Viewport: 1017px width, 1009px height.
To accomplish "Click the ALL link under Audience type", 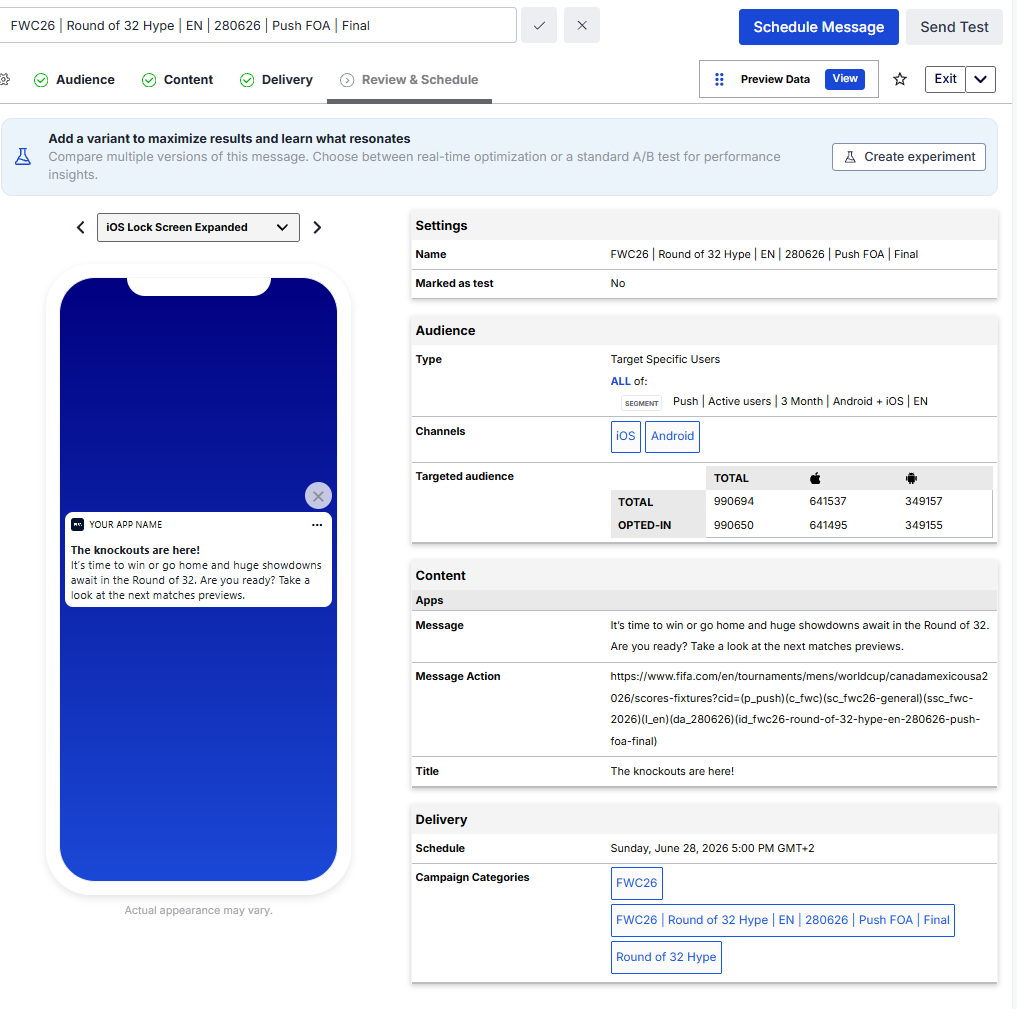I will click(x=620, y=381).
